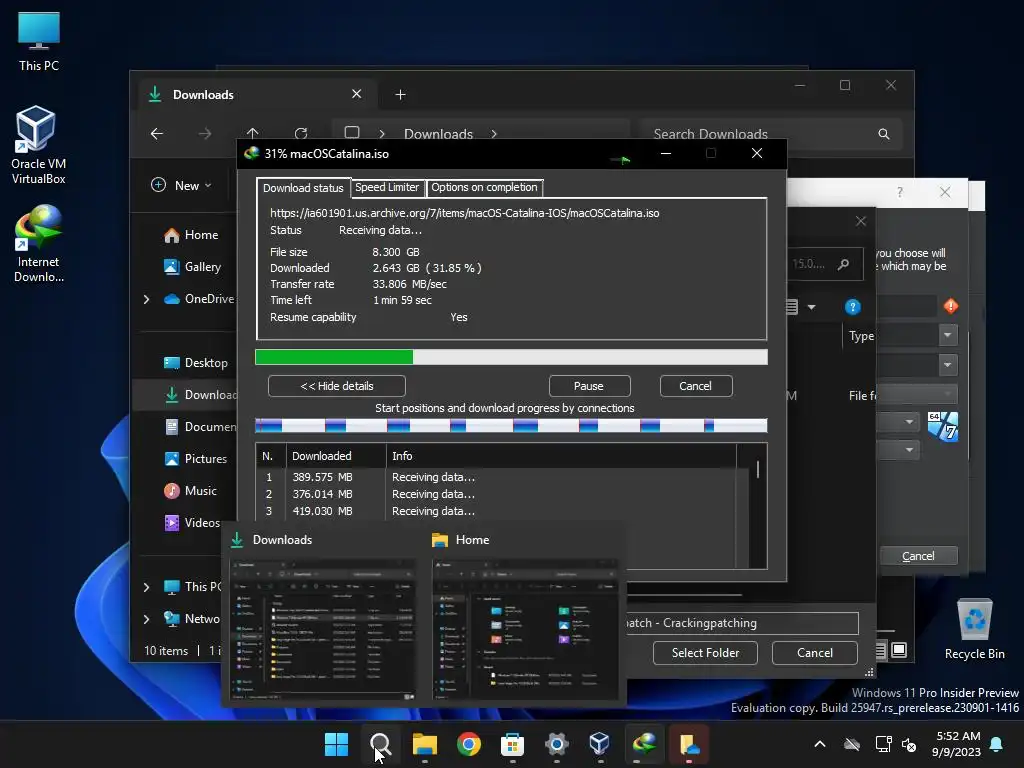Click the Info column header
Image resolution: width=1024 pixels, height=768 pixels.
[562, 456]
